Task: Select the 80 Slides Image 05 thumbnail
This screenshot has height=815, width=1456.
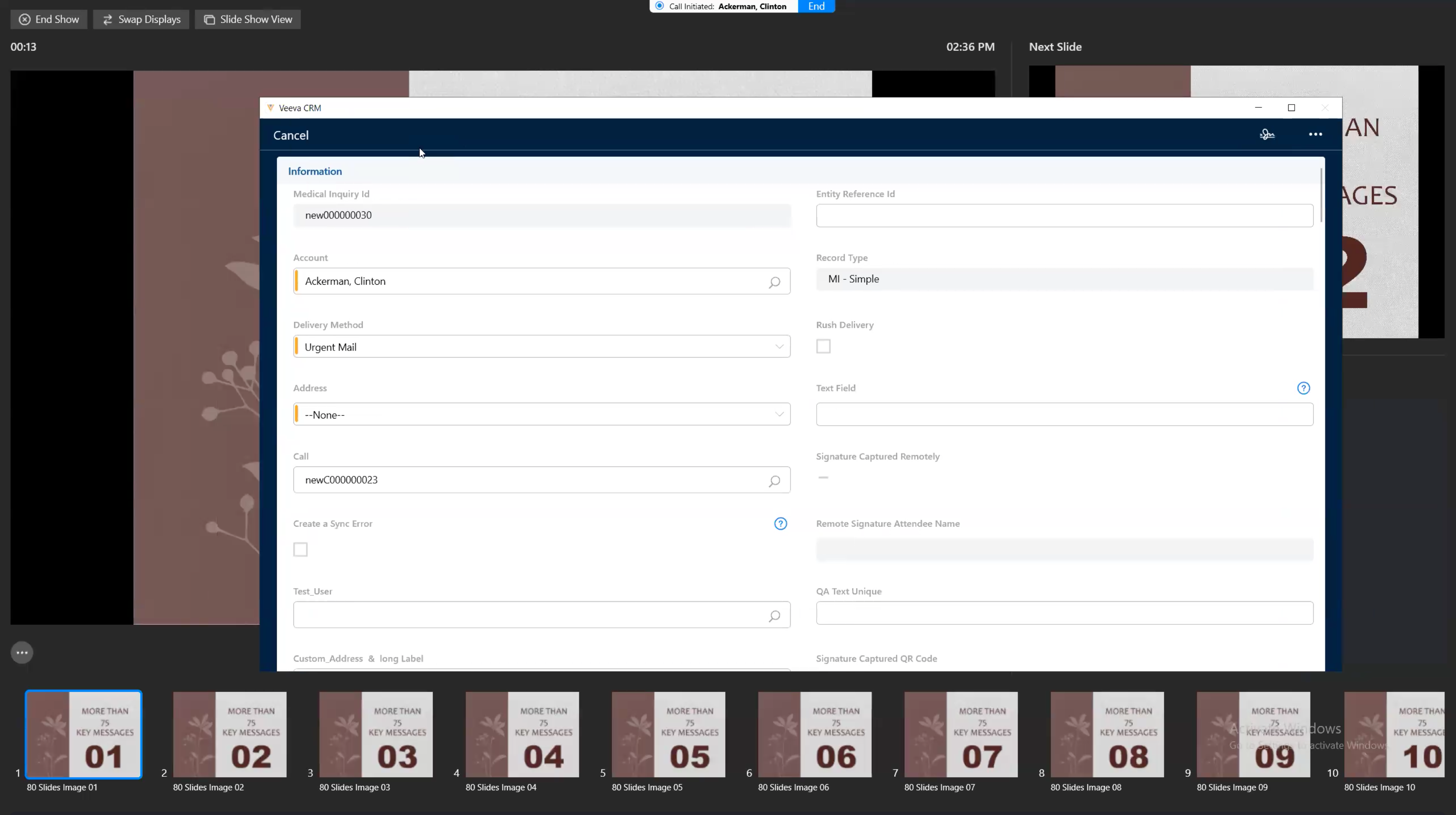Action: coord(668,734)
